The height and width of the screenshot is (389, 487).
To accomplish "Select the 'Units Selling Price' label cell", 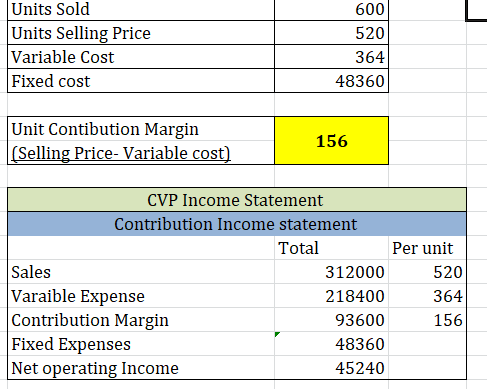I will coord(141,33).
